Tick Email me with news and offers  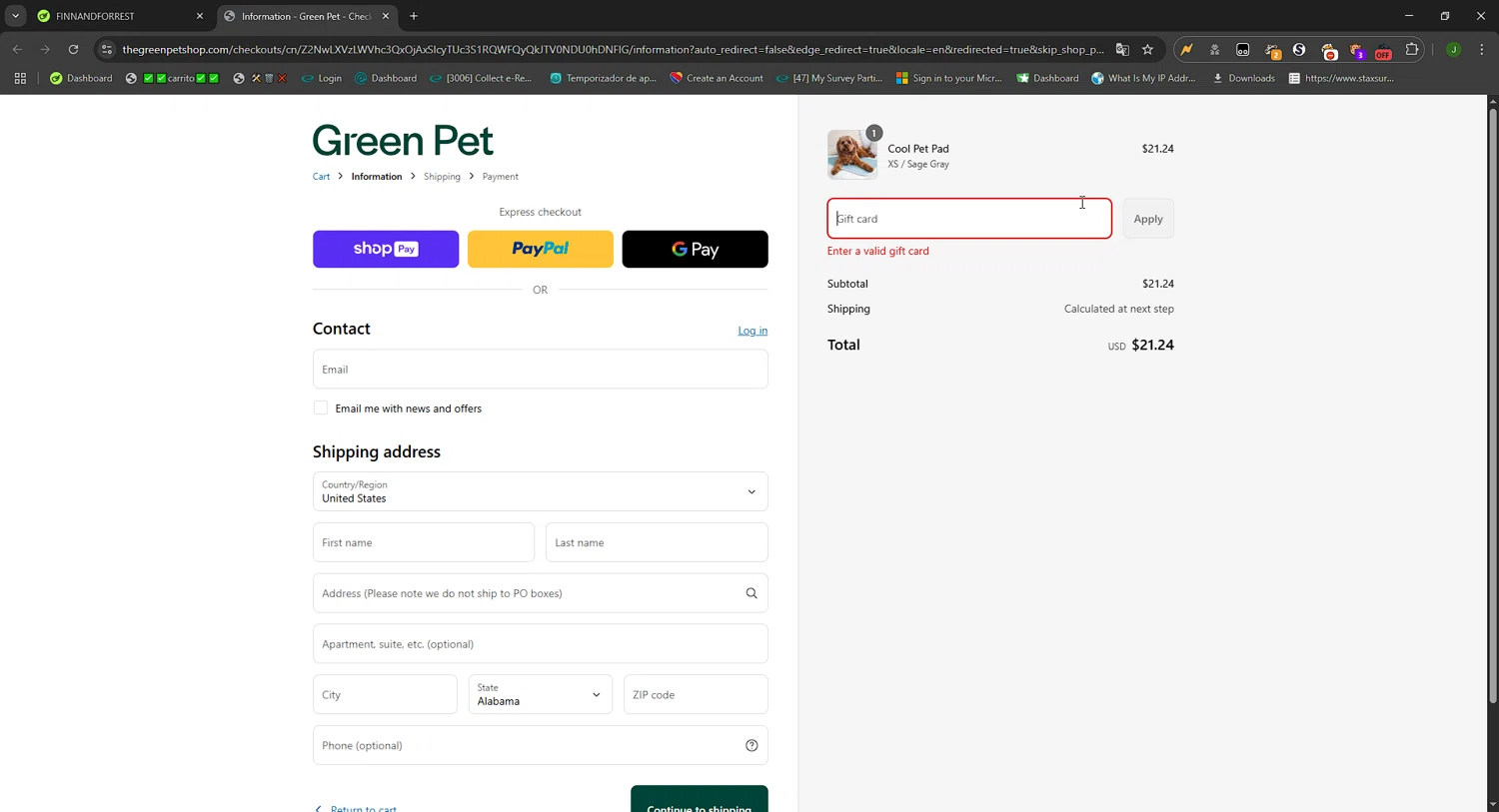click(x=321, y=407)
